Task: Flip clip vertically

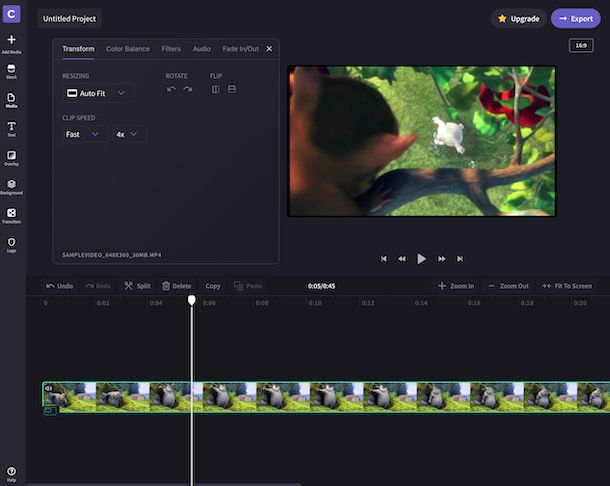Action: pyautogui.click(x=231, y=89)
